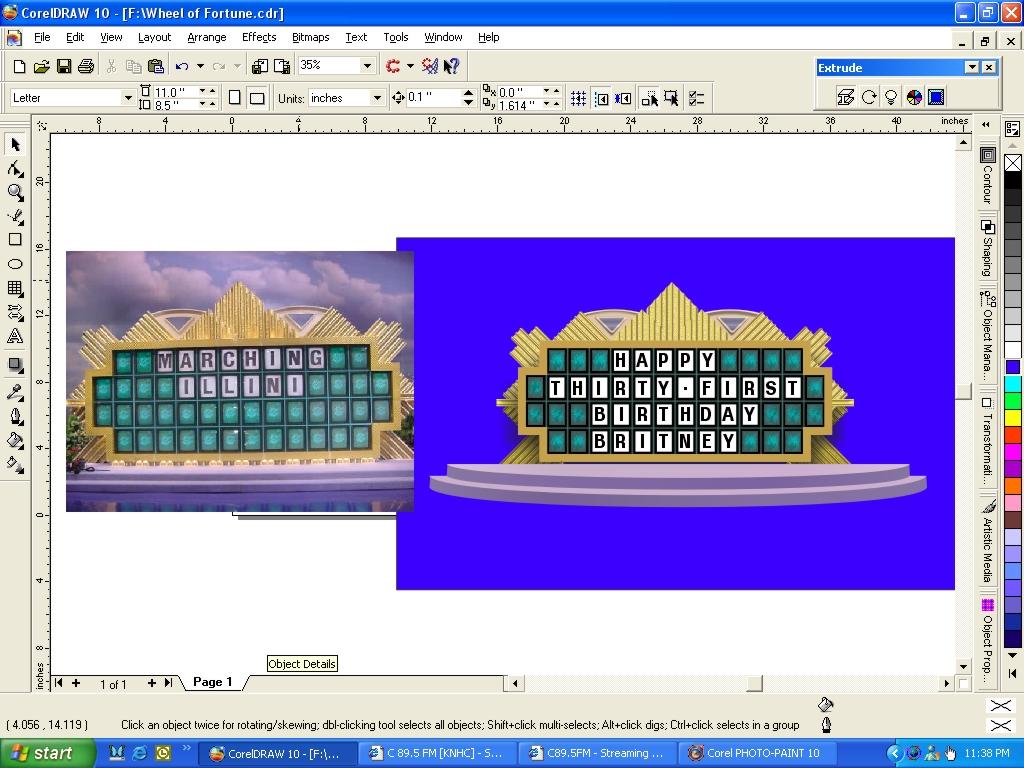The height and width of the screenshot is (768, 1024).
Task: Open the zoom level 35% dropdown
Action: 367,66
